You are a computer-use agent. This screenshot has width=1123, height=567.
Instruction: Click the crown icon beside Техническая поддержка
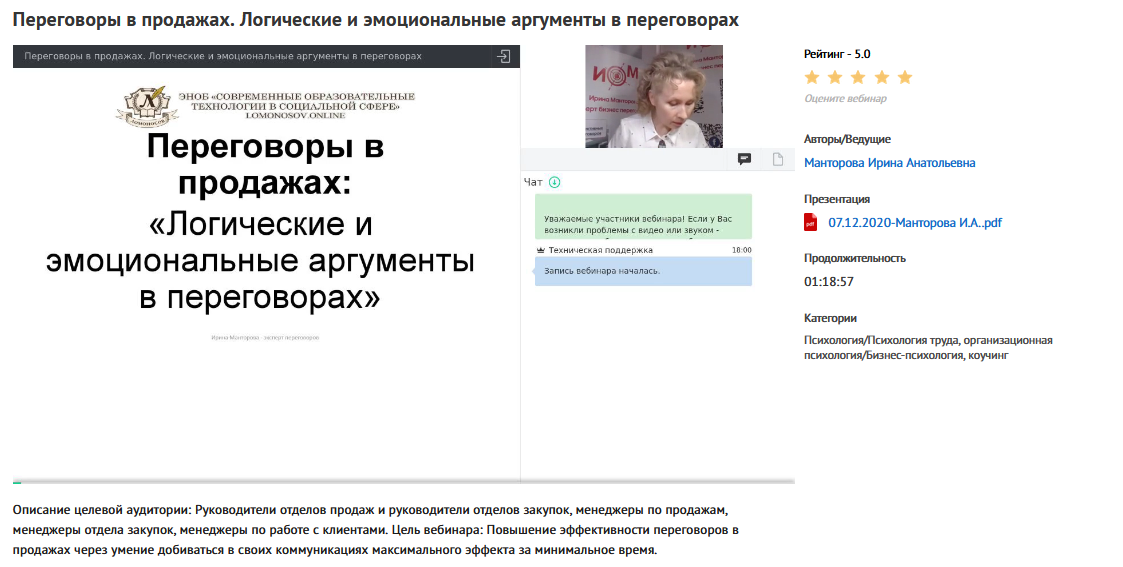click(540, 250)
